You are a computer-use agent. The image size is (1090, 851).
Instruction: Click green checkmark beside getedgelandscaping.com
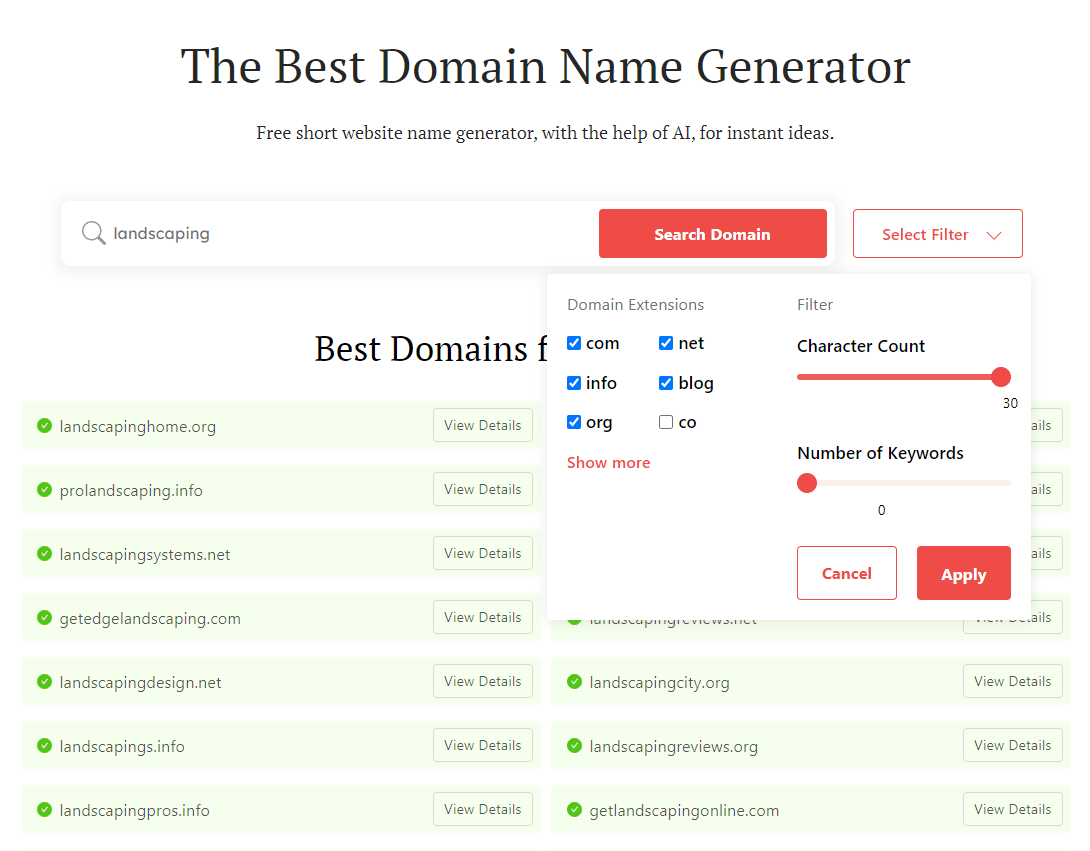tap(44, 618)
